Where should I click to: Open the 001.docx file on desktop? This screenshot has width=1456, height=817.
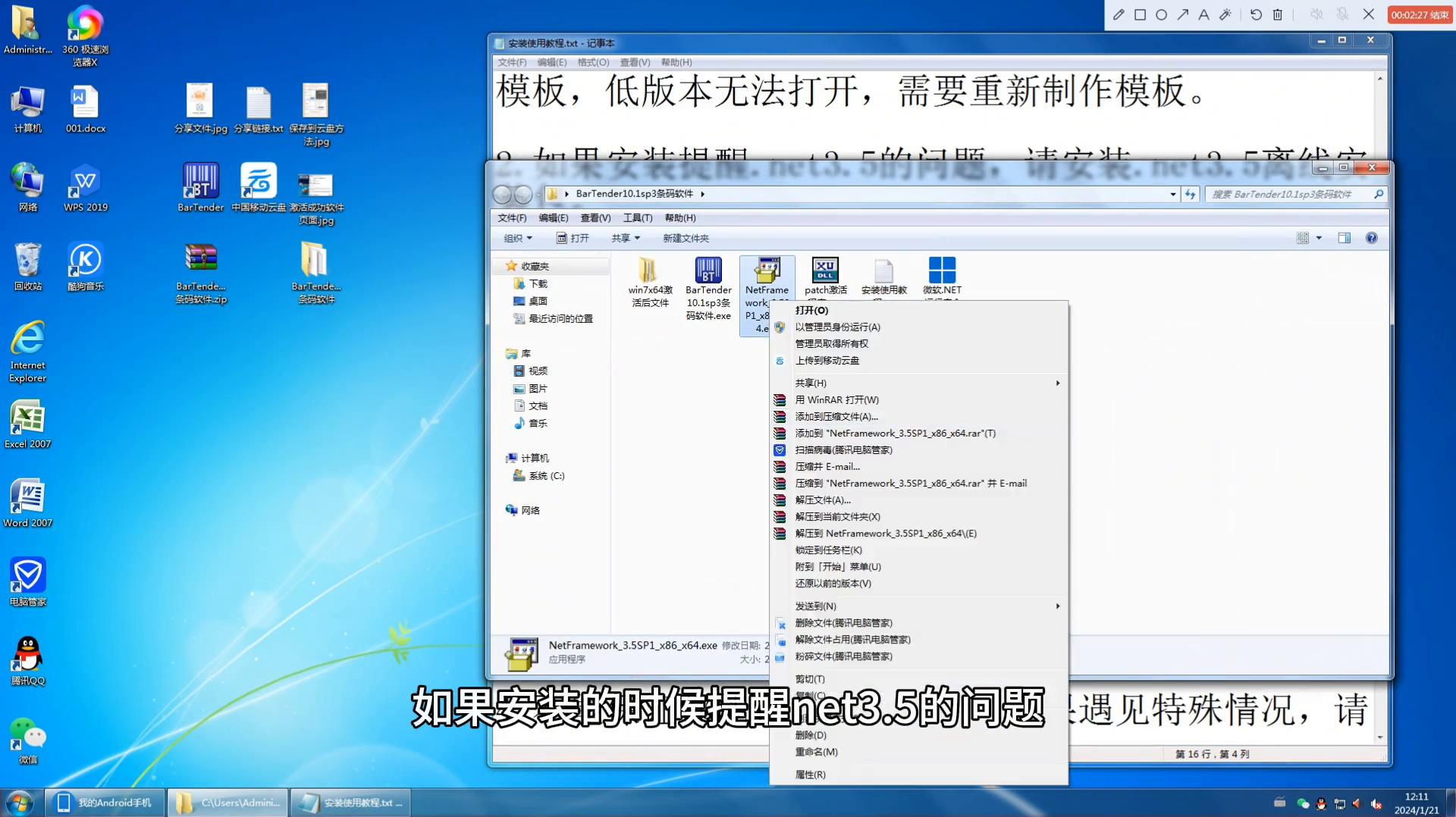85,108
